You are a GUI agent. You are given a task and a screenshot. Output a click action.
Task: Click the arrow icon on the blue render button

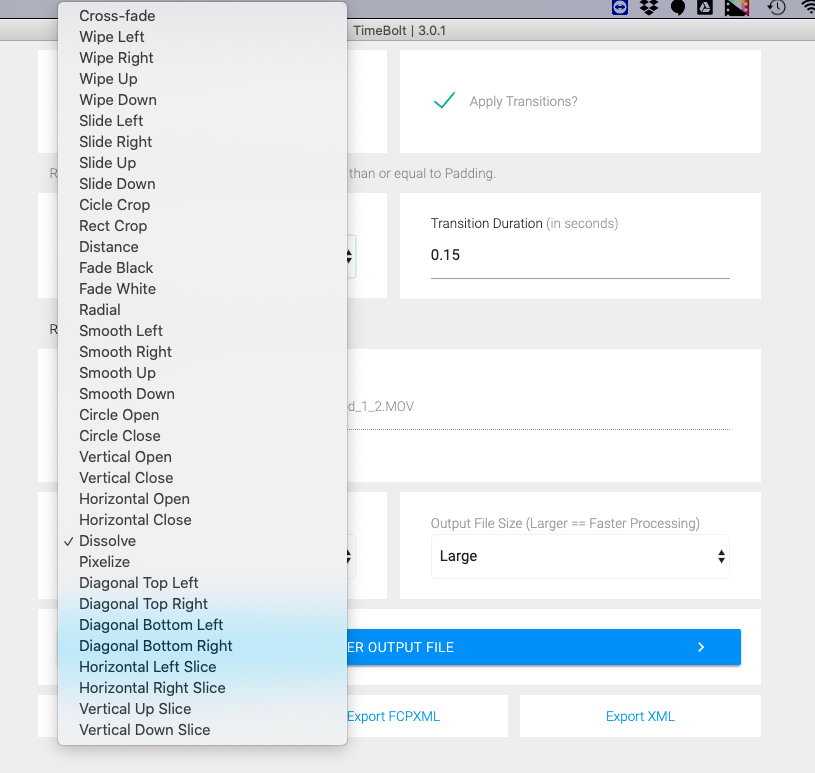(x=701, y=647)
